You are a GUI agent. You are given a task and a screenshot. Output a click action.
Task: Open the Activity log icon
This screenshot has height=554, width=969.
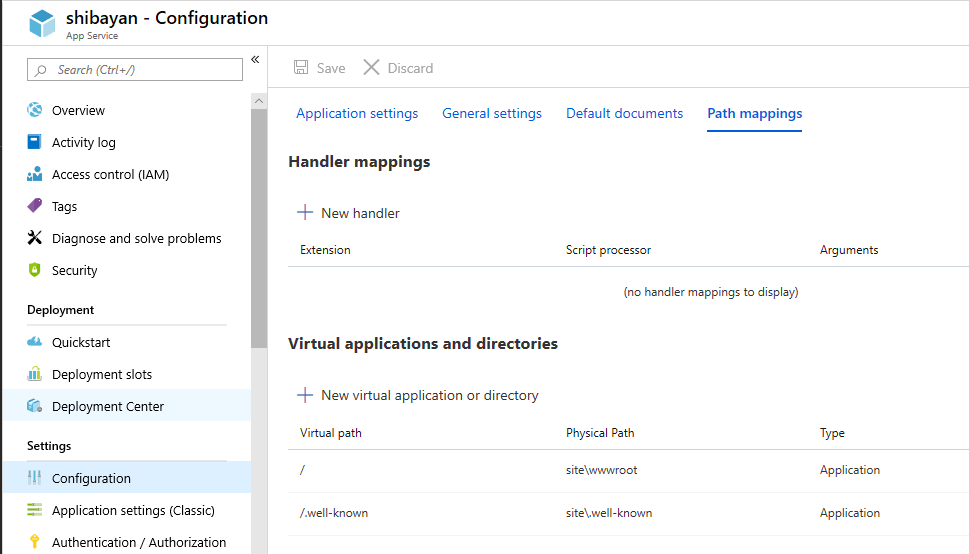click(35, 142)
